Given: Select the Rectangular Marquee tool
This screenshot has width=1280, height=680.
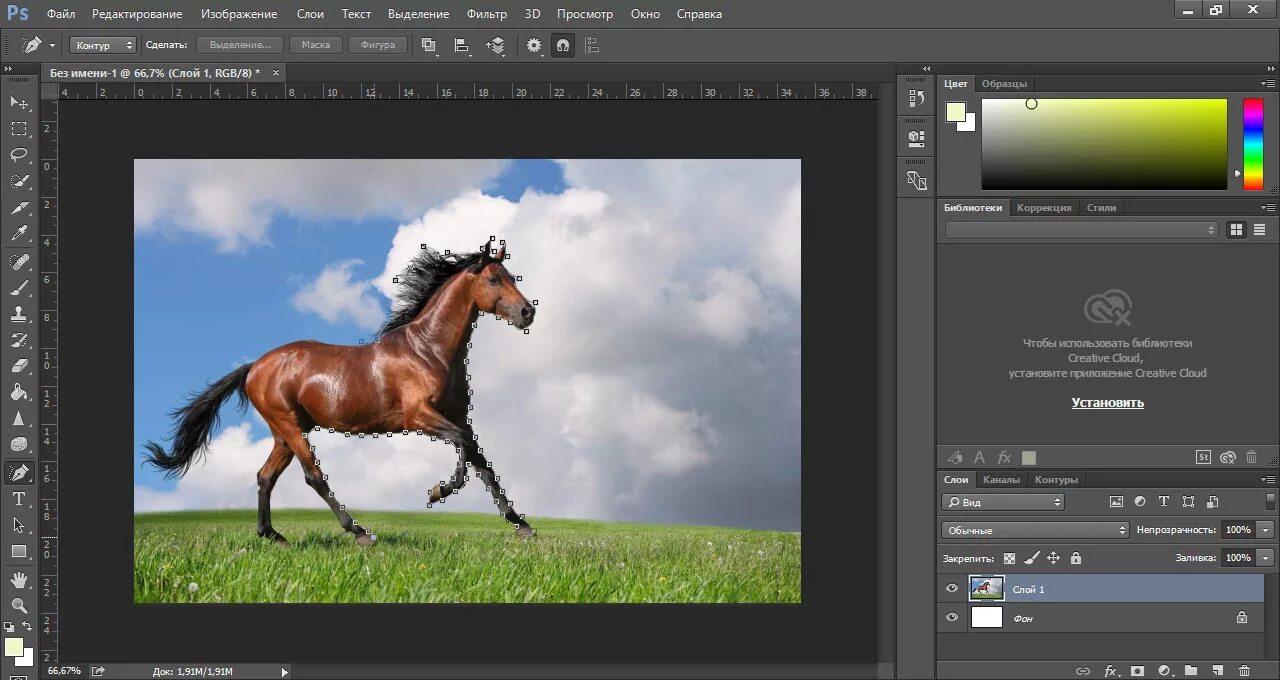Looking at the screenshot, I should tap(19, 129).
